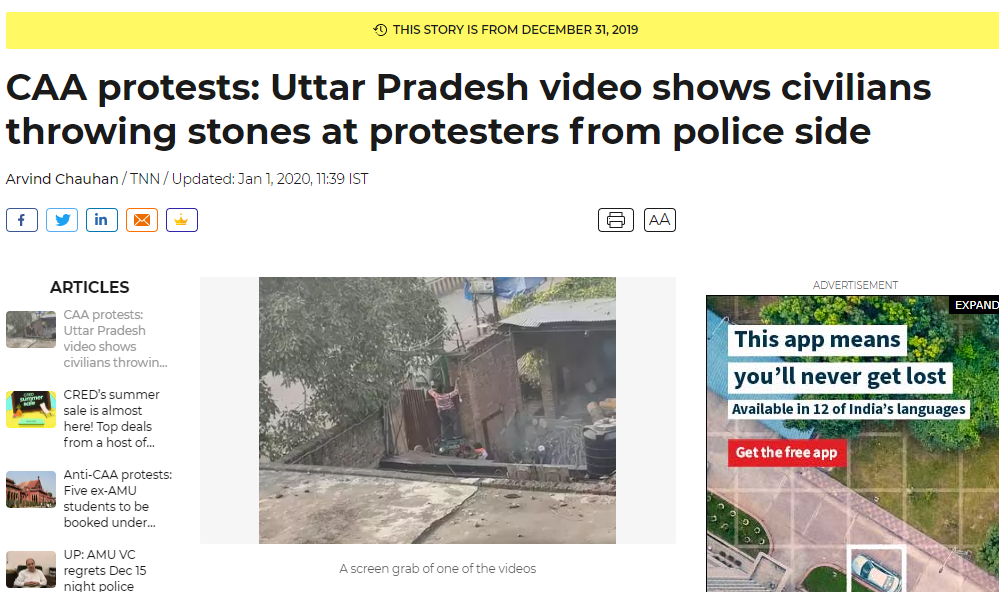The width and height of the screenshot is (999, 592).
Task: Email this article using envelope icon
Action: coord(142,220)
